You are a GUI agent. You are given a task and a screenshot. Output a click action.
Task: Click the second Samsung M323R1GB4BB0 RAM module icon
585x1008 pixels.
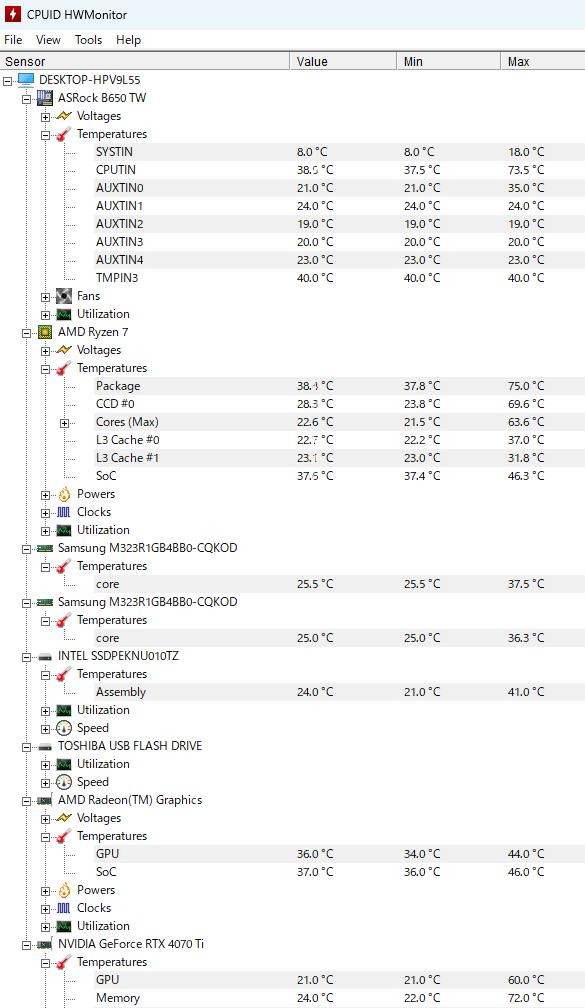point(44,602)
